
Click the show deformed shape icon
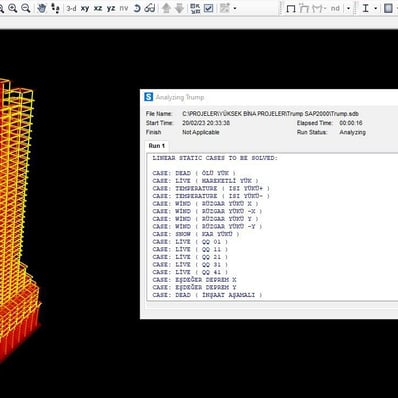[x=304, y=8]
